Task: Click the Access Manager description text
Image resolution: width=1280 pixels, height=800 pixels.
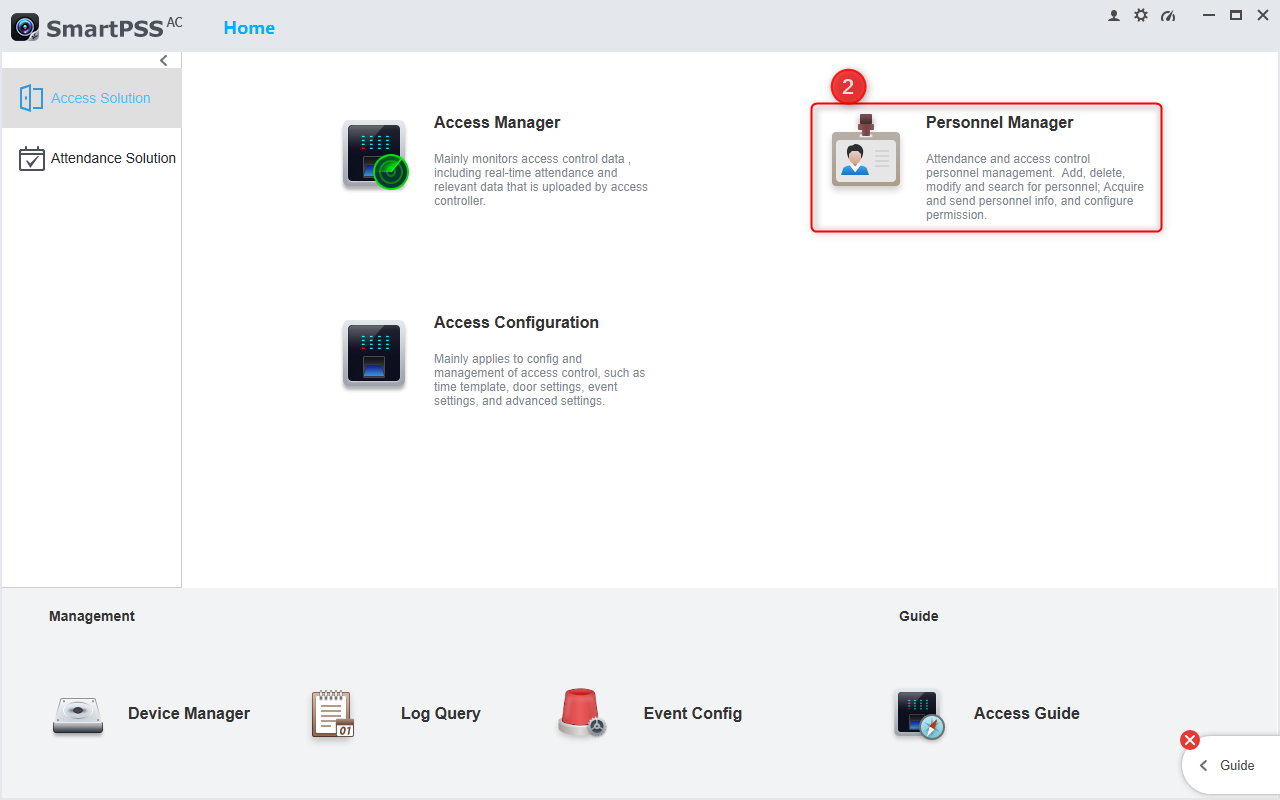Action: pyautogui.click(x=541, y=180)
